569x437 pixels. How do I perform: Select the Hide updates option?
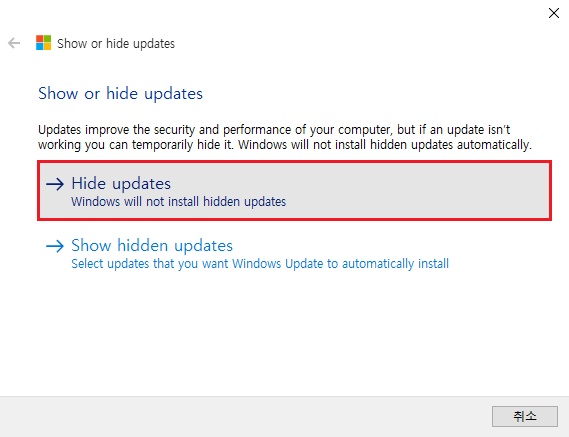click(294, 191)
